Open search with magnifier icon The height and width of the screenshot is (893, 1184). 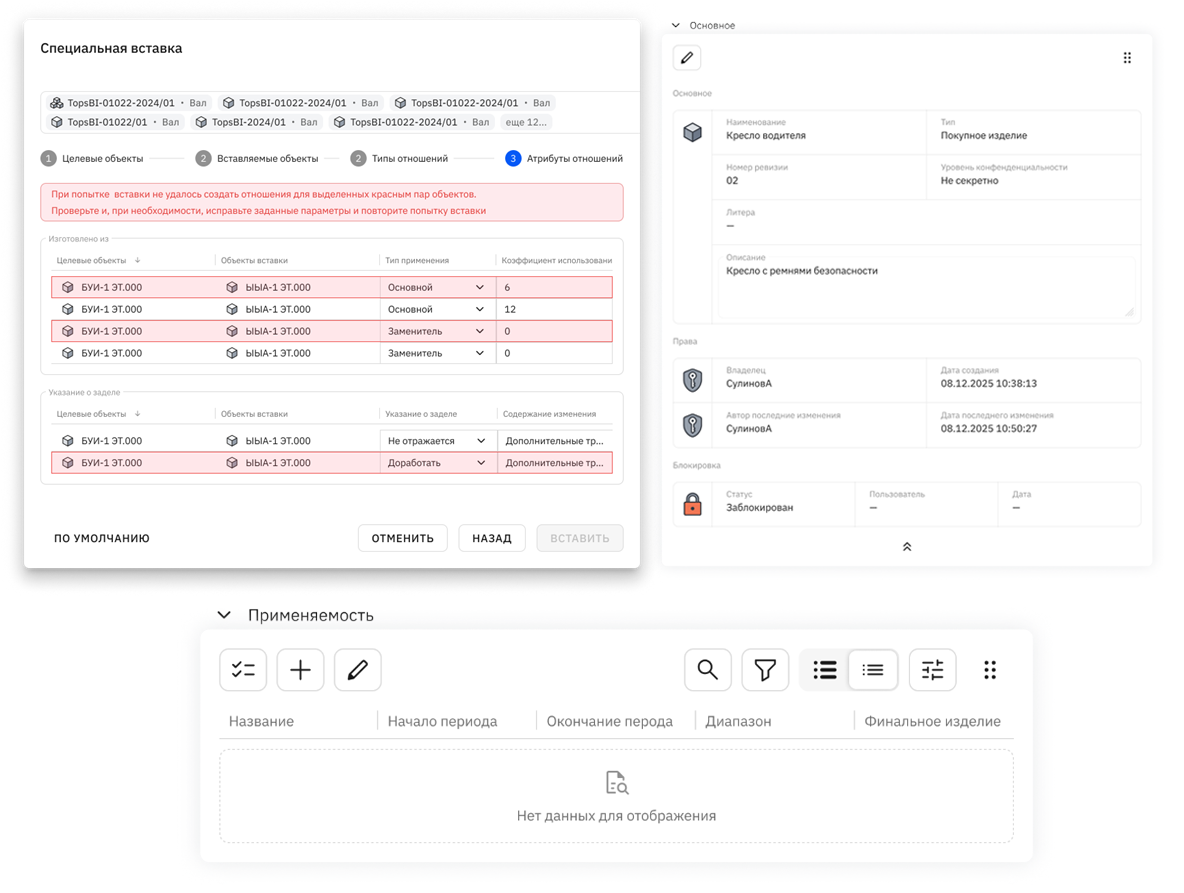708,670
